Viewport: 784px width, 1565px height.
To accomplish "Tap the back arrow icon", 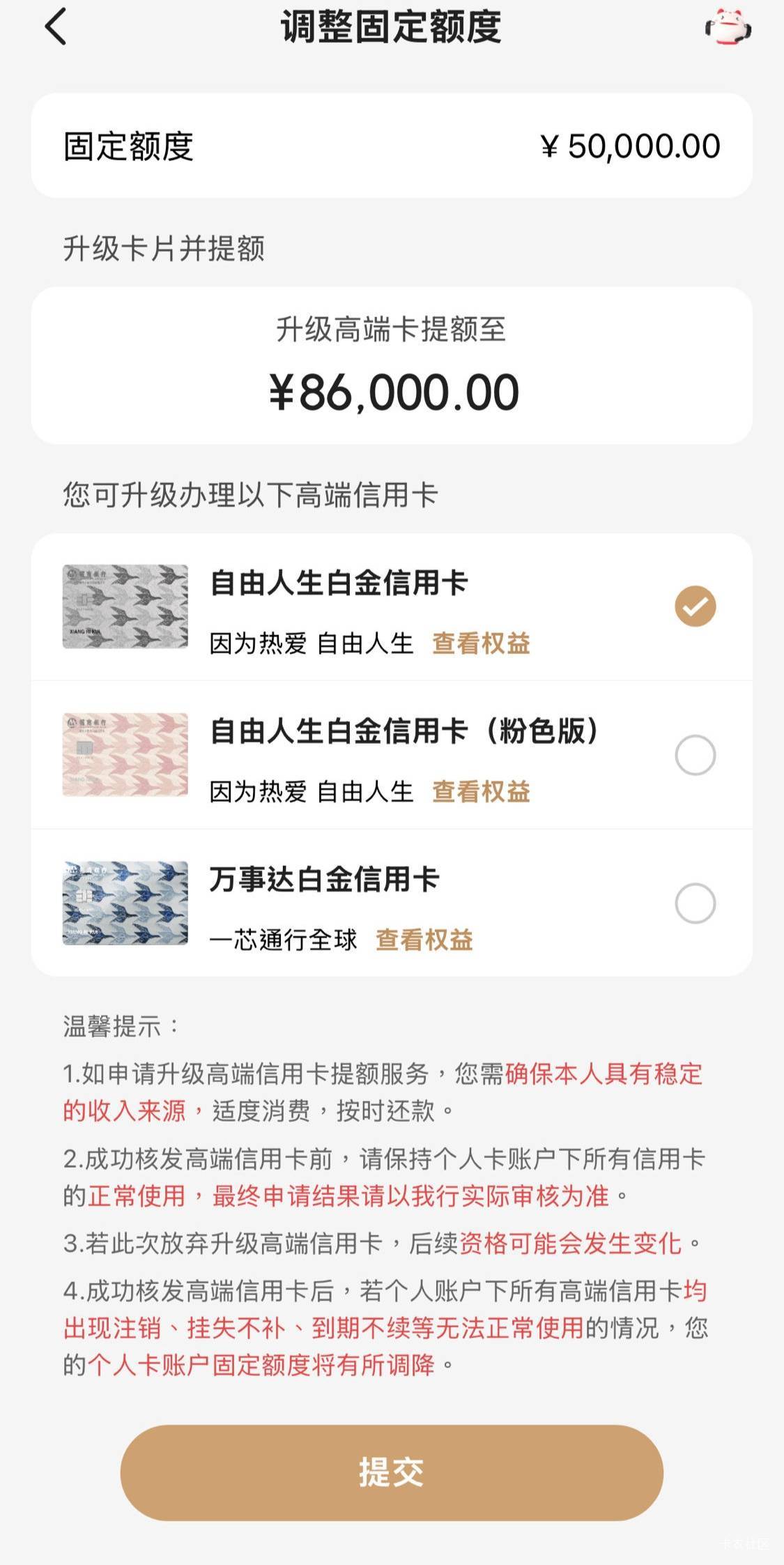I will (56, 27).
